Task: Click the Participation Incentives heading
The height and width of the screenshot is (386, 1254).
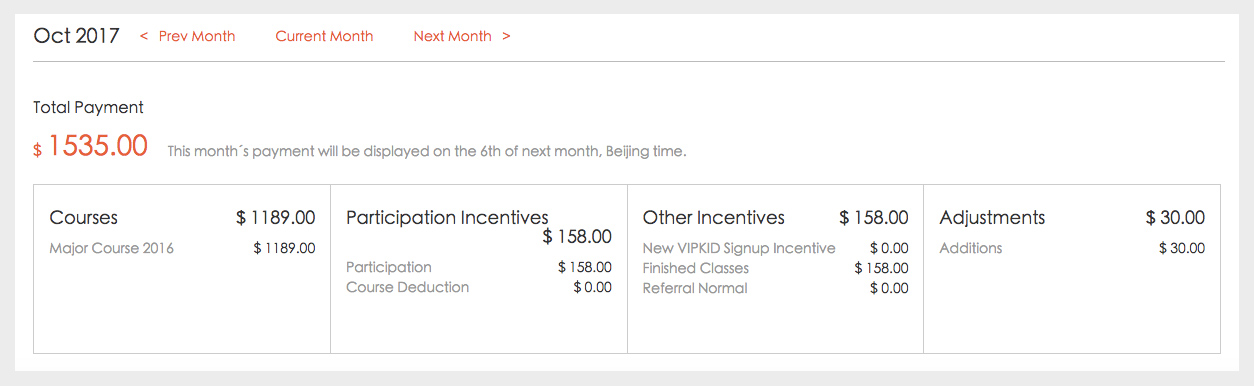Action: click(x=447, y=217)
